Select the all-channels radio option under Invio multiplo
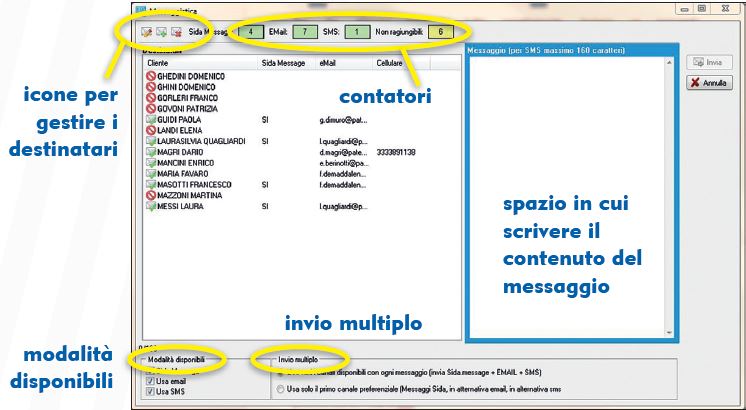Viewport: 746px width, 410px height. point(280,373)
